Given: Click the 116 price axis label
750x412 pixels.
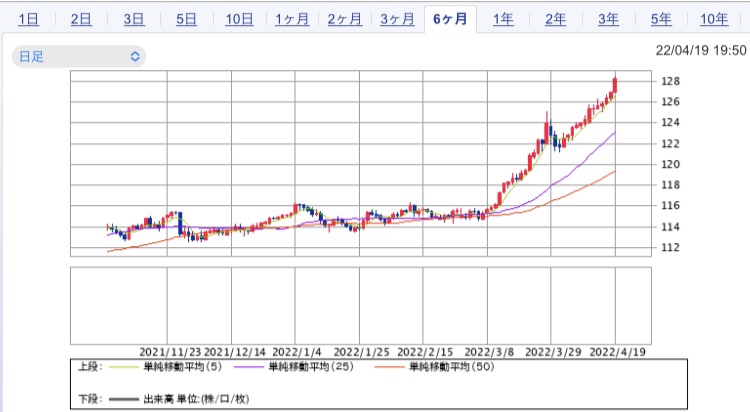Looking at the screenshot, I should tap(670, 205).
